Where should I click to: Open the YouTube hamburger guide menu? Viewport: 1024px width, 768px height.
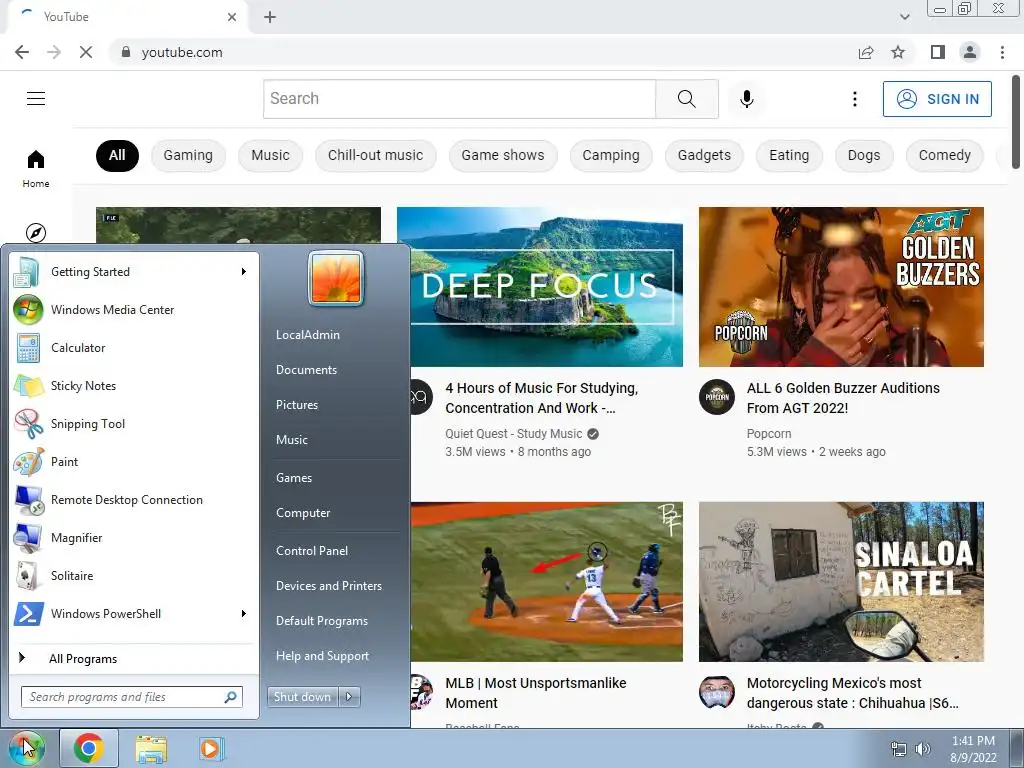36,99
